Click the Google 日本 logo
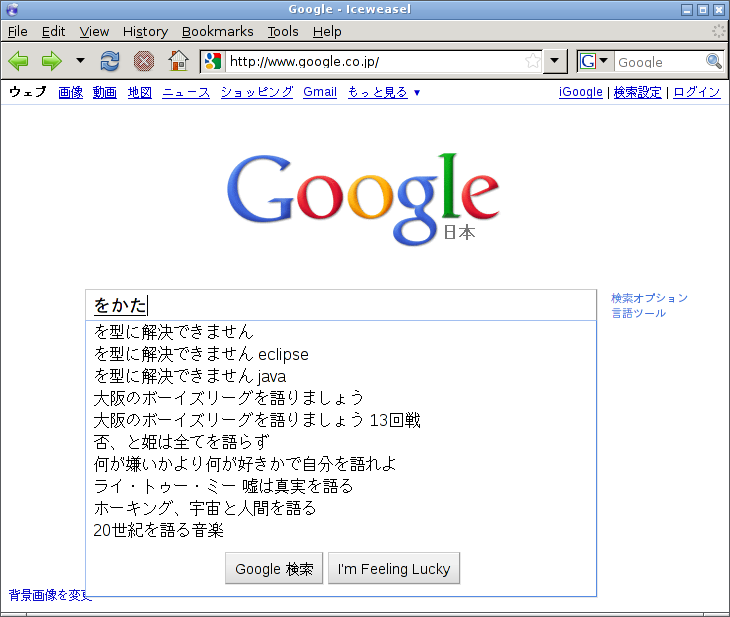This screenshot has width=730, height=617. pyautogui.click(x=363, y=199)
